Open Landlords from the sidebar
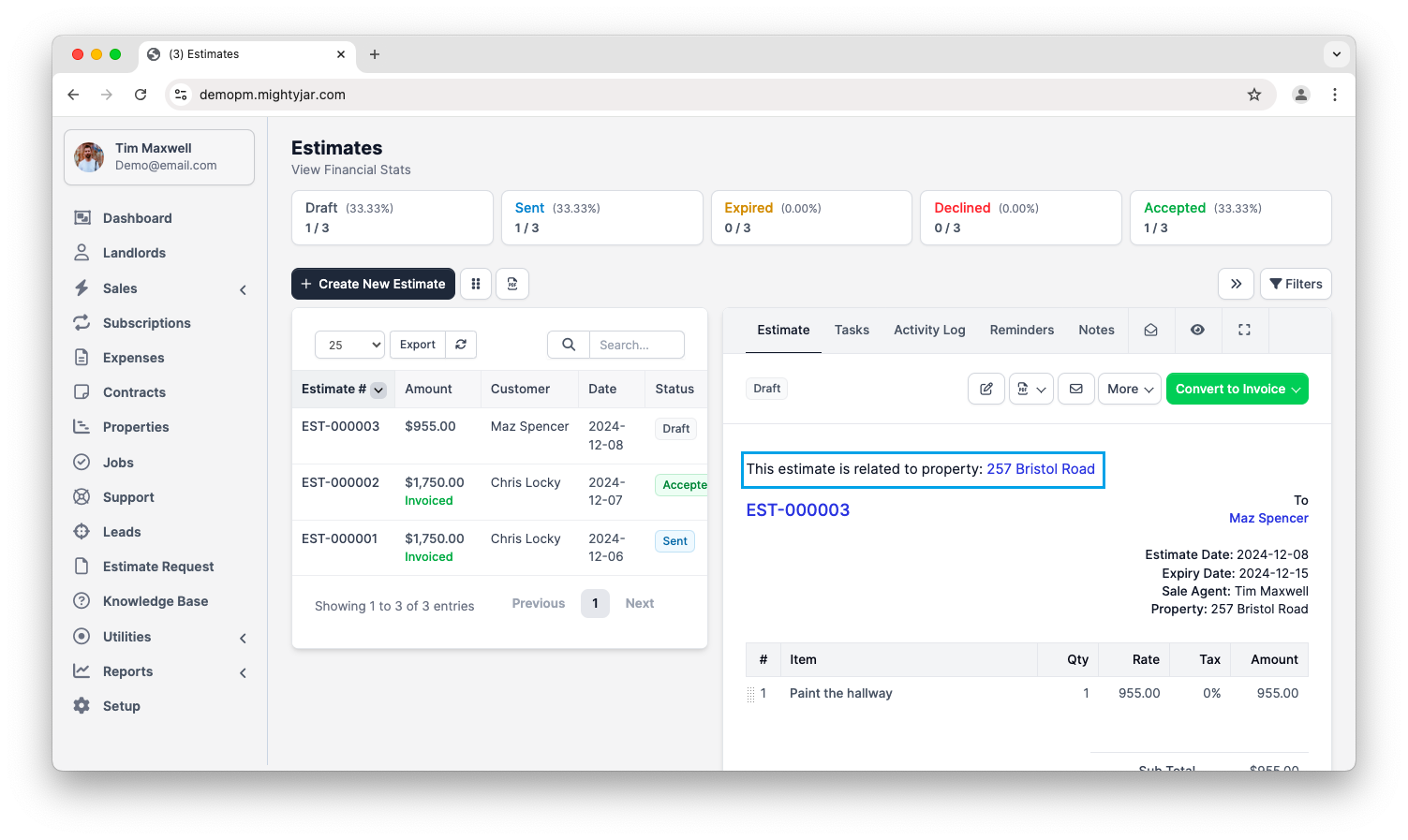This screenshot has width=1408, height=840. tap(134, 253)
